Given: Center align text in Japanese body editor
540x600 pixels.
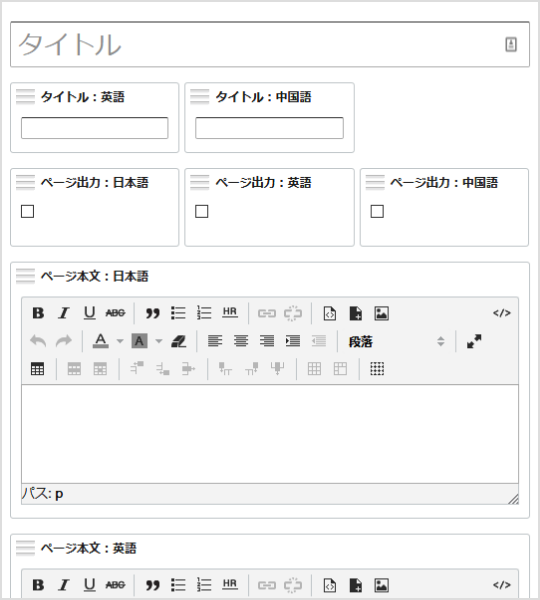Looking at the screenshot, I should 241,341.
